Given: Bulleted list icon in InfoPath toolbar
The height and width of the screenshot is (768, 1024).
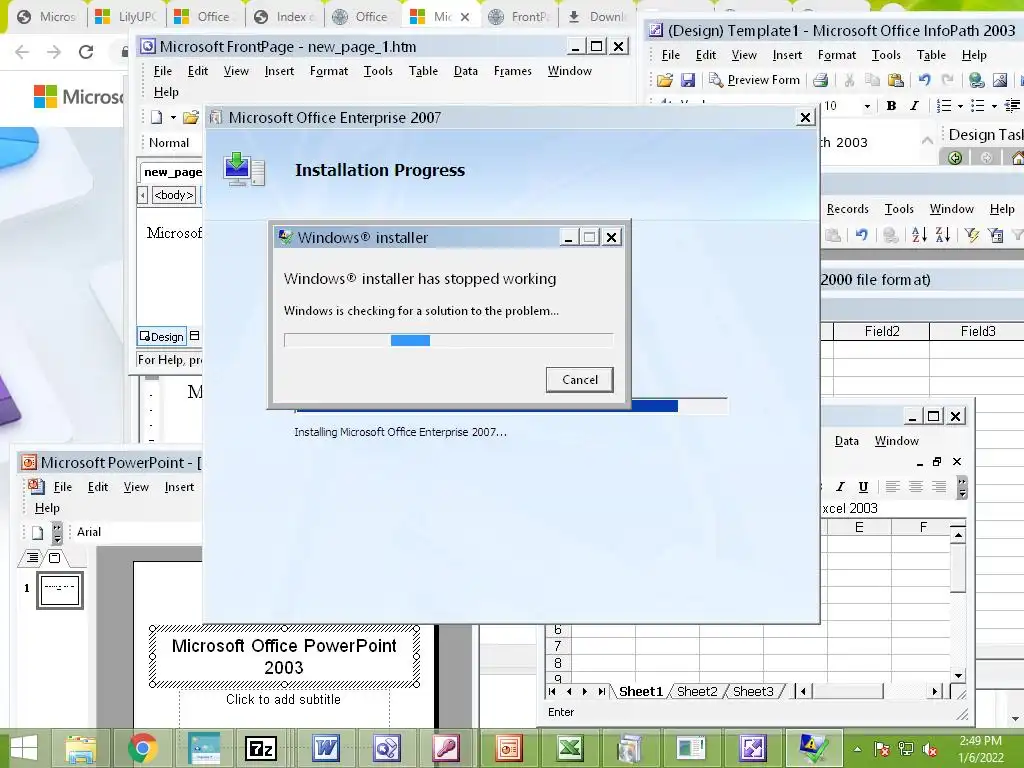Looking at the screenshot, I should tap(978, 106).
